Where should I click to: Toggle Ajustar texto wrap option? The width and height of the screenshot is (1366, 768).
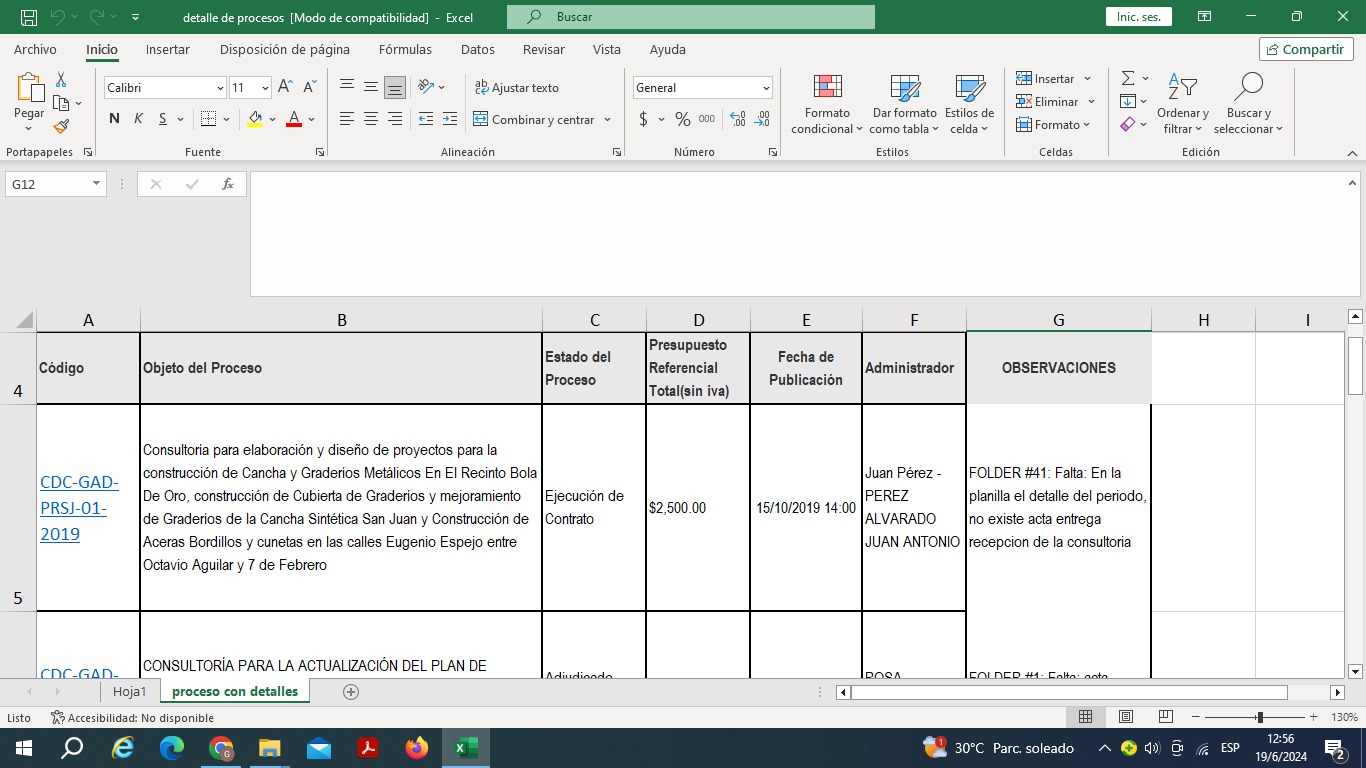(516, 88)
